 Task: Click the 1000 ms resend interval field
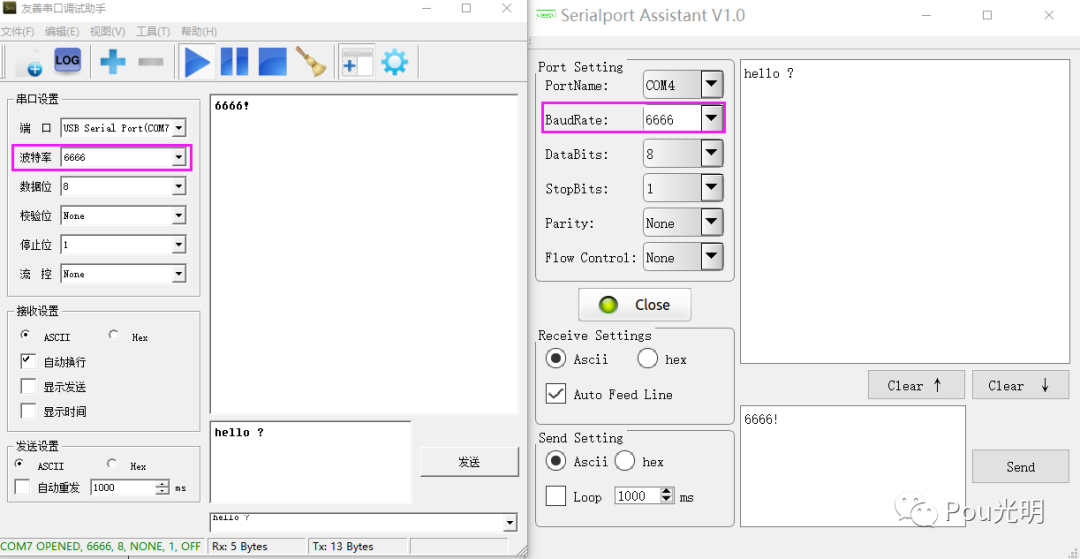[x=123, y=487]
